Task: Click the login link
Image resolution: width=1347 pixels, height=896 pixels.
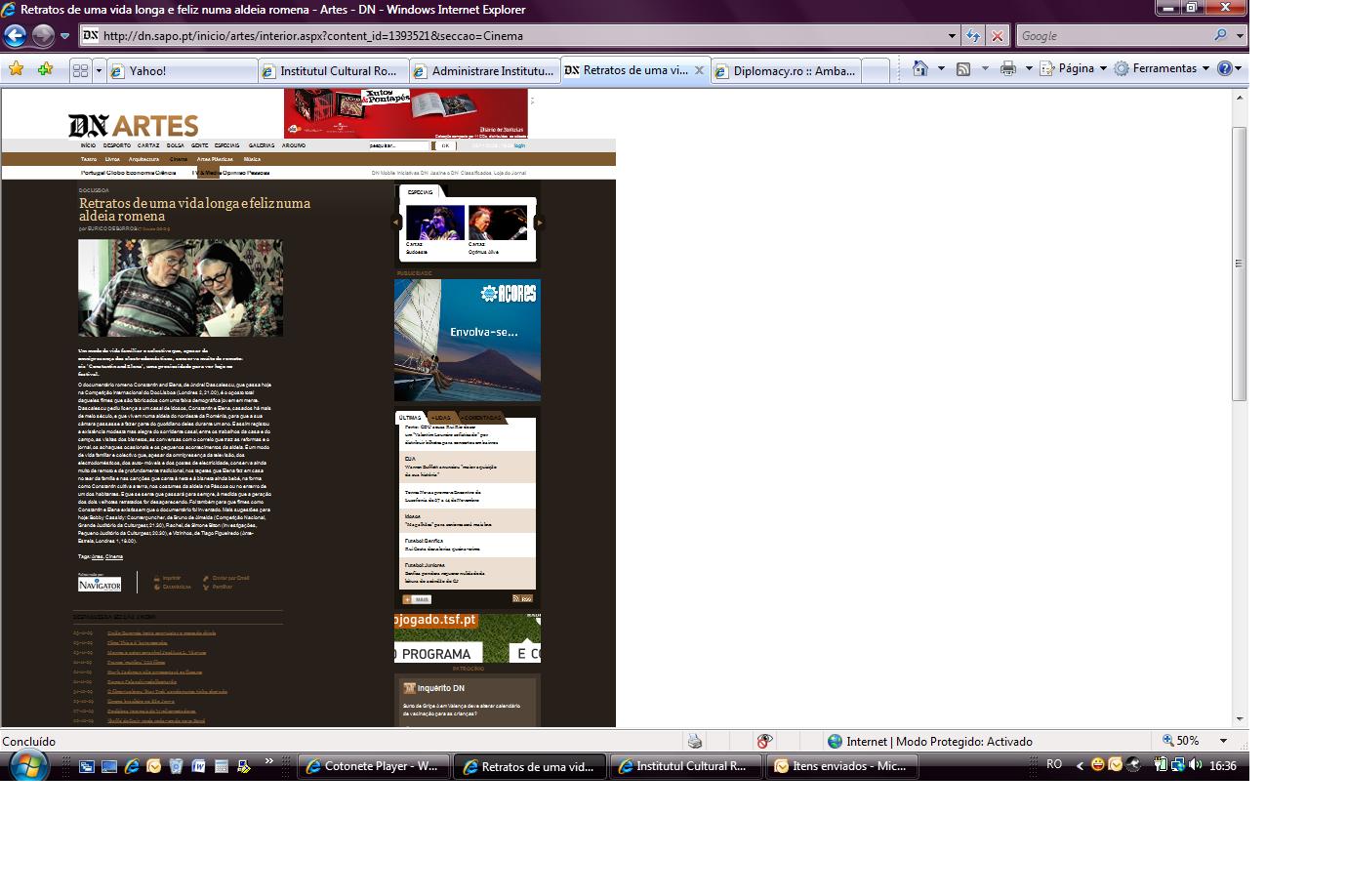Action: coord(519,145)
